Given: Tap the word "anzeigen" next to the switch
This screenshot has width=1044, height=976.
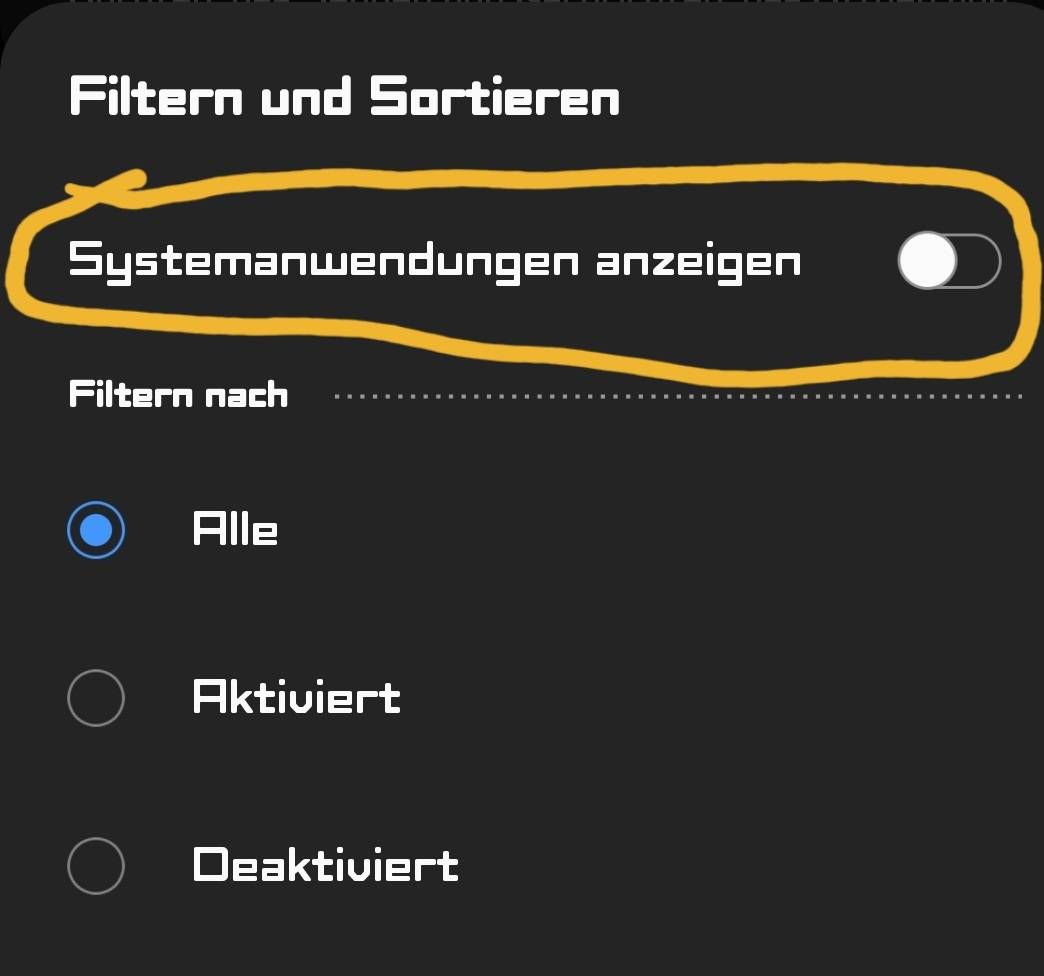Looking at the screenshot, I should (x=699, y=262).
